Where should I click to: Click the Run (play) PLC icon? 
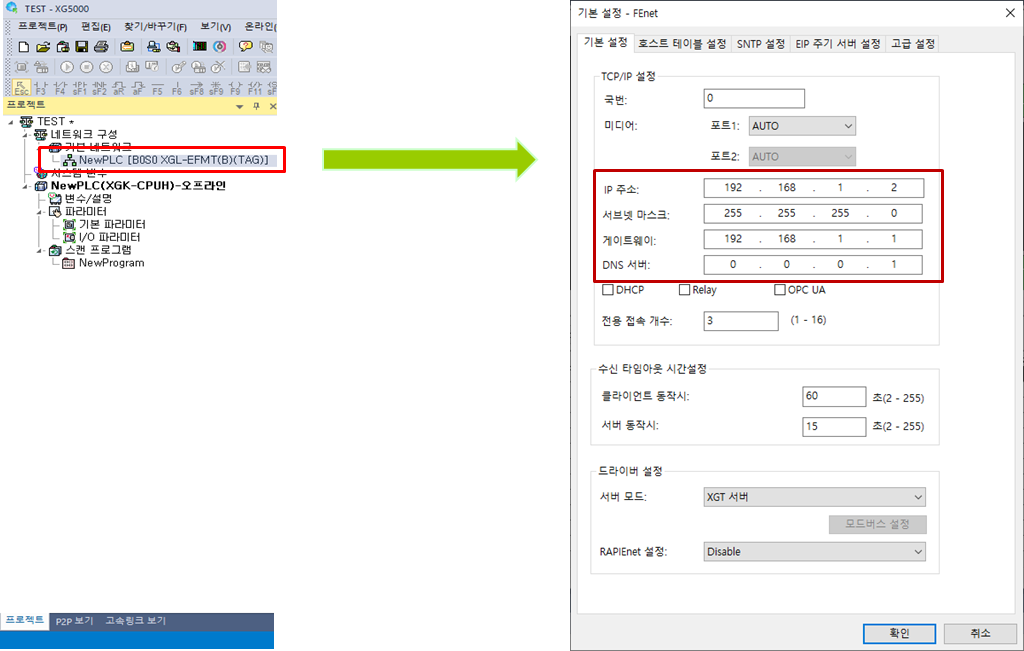[x=67, y=67]
